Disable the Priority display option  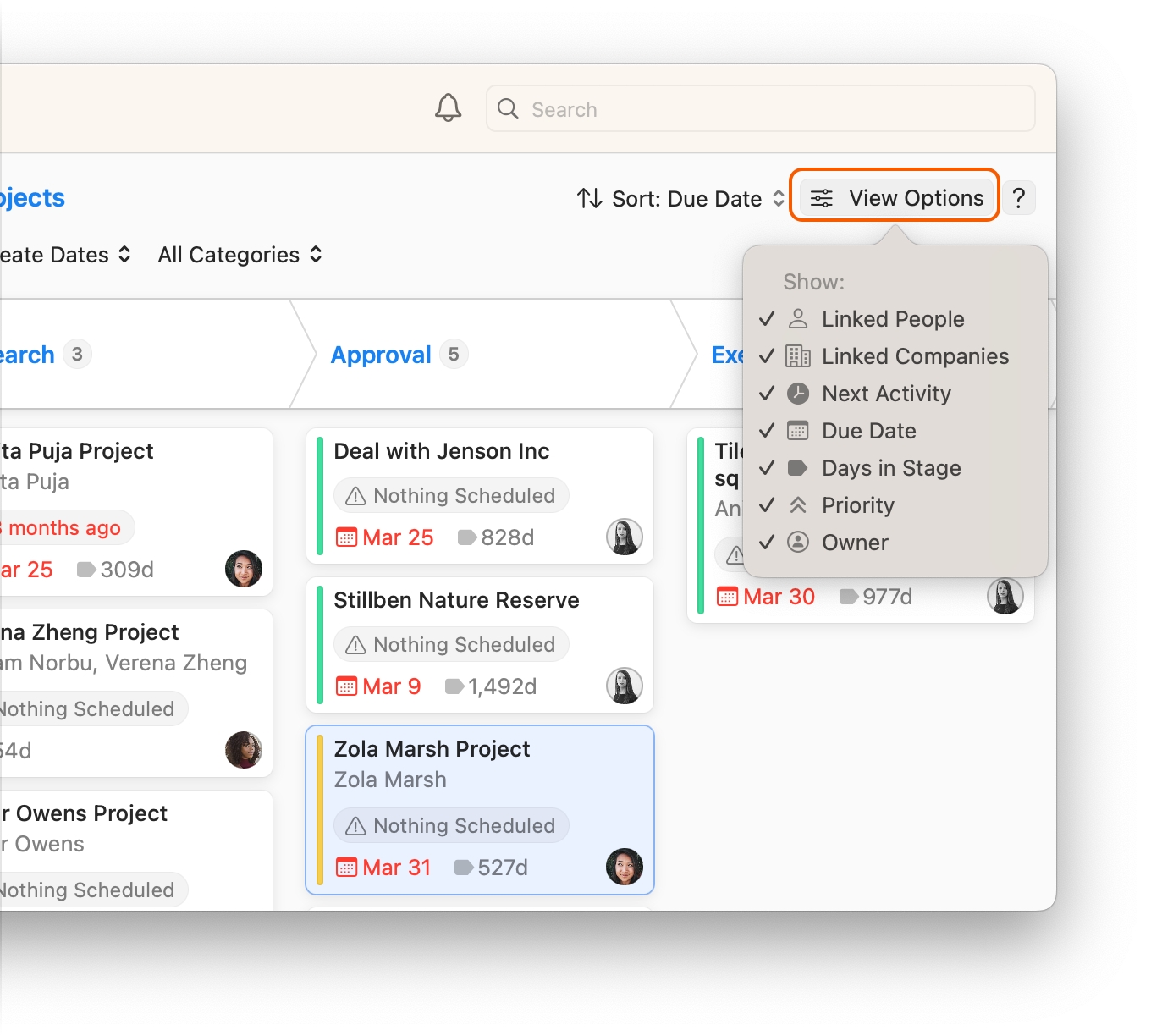[x=857, y=505]
